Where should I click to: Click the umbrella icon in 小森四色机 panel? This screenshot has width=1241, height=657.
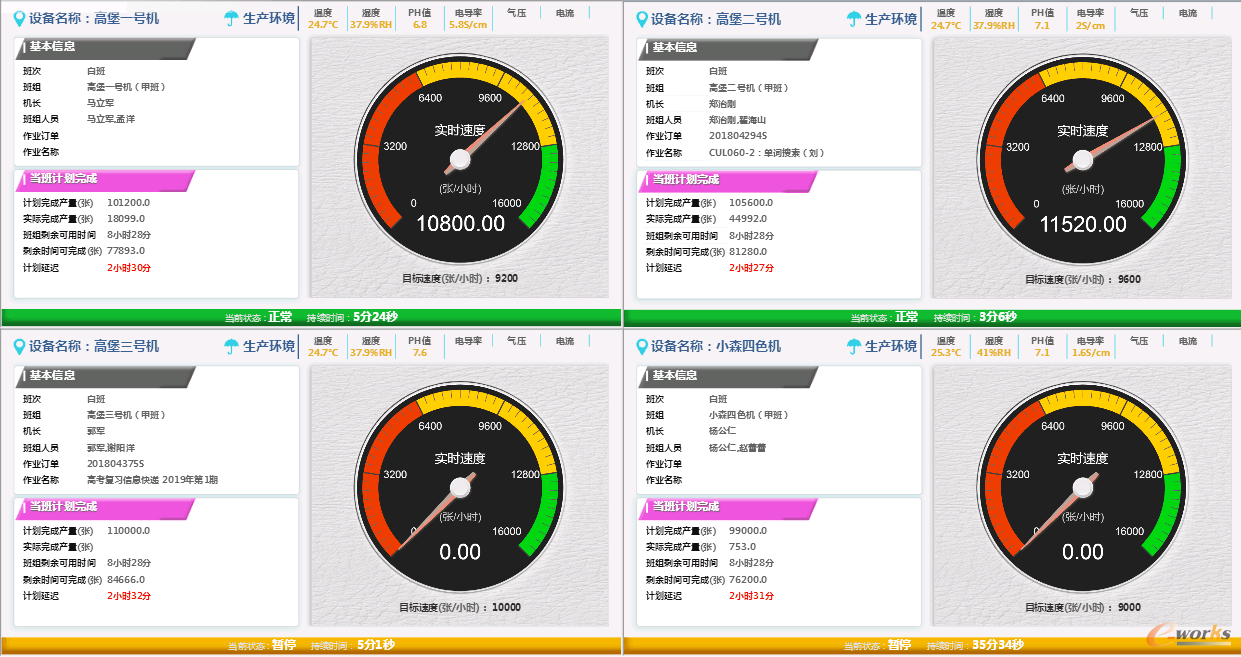(x=854, y=346)
